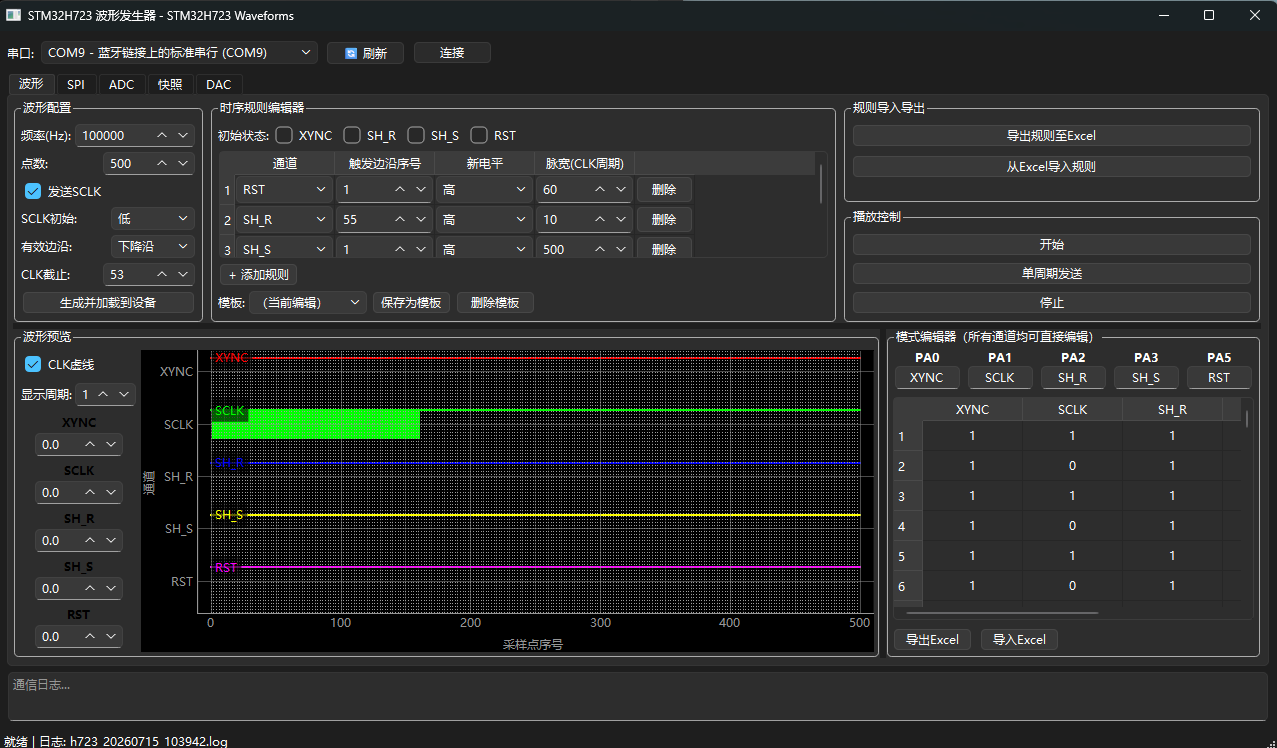
Task: Open the 模板 (当前编辑) dropdown
Action: [307, 302]
